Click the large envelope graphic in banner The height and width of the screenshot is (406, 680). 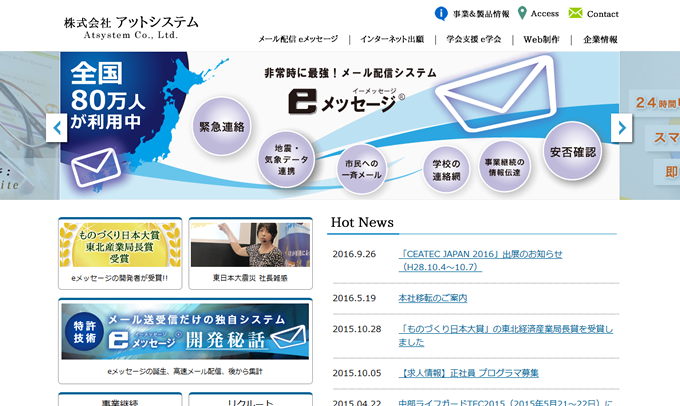pyautogui.click(x=497, y=92)
